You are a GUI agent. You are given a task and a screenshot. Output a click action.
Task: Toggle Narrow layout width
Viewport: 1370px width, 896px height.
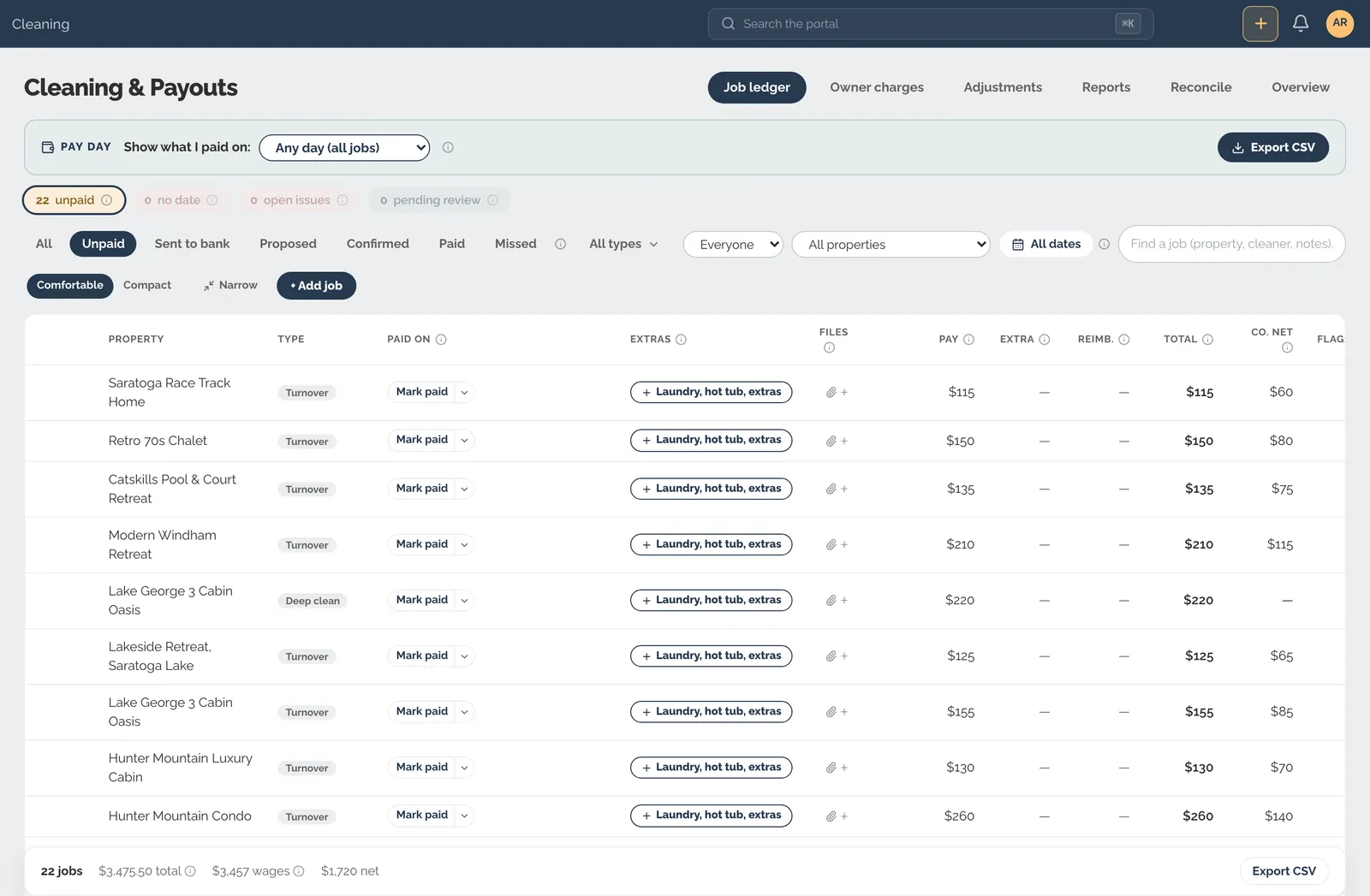pos(230,285)
